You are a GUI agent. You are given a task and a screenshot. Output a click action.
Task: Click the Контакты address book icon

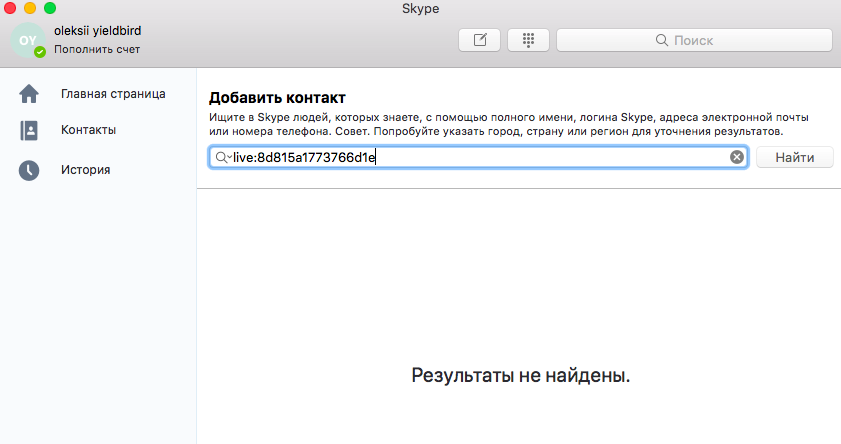tap(29, 130)
